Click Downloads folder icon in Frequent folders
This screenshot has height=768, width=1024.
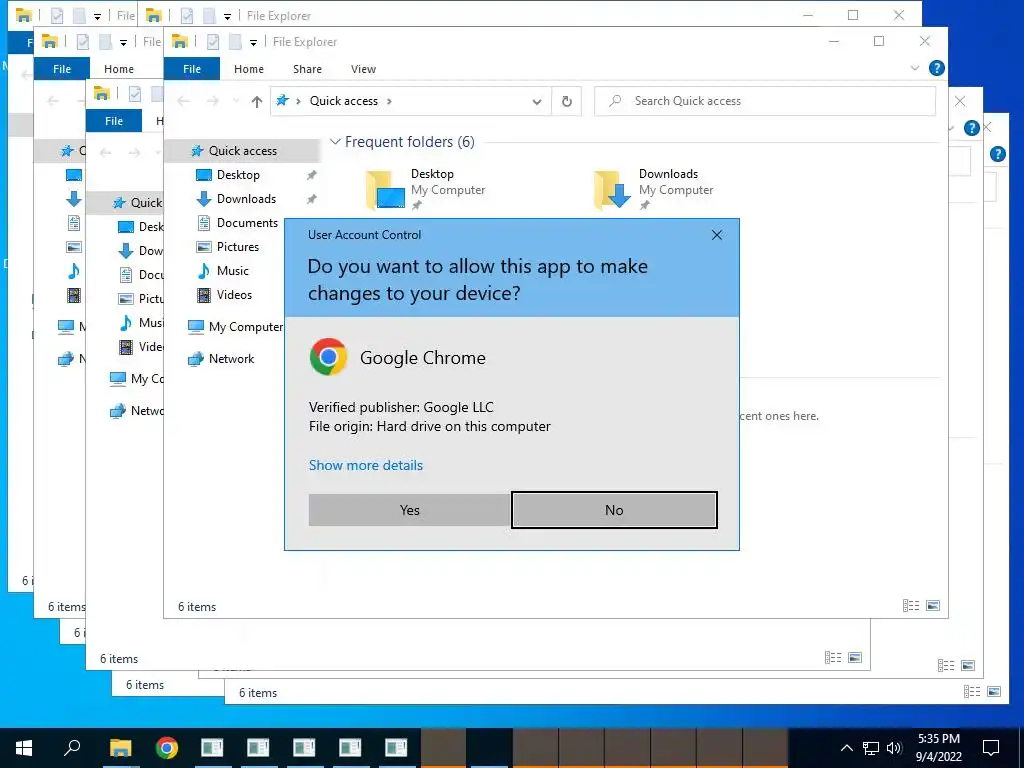tap(613, 189)
